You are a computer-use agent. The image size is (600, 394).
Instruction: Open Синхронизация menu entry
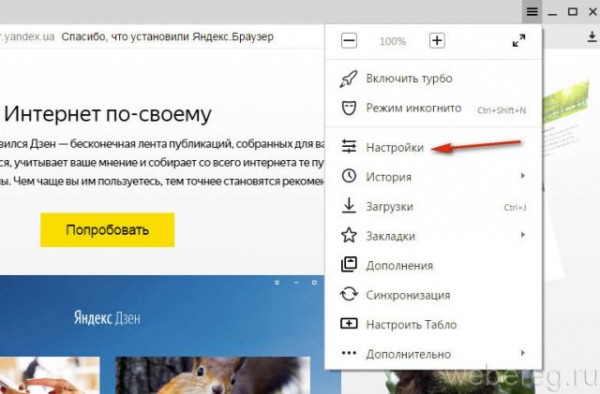pyautogui.click(x=434, y=295)
